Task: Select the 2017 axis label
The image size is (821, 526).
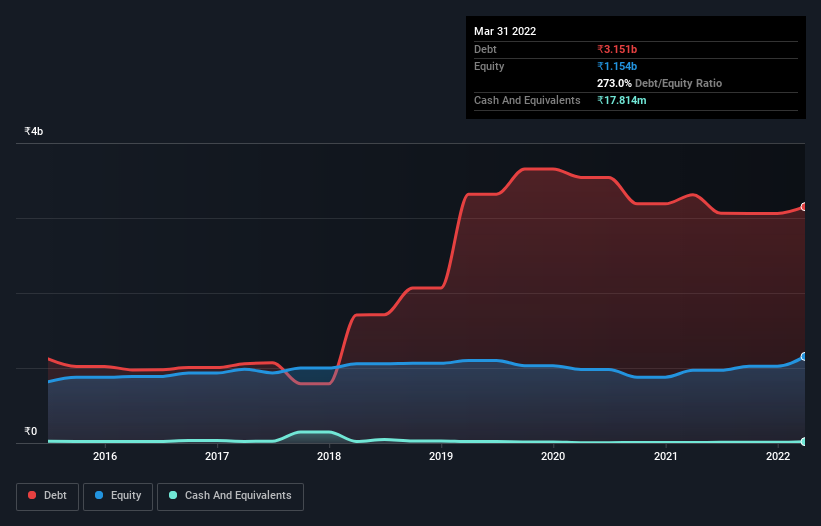Action: pyautogui.click(x=217, y=456)
